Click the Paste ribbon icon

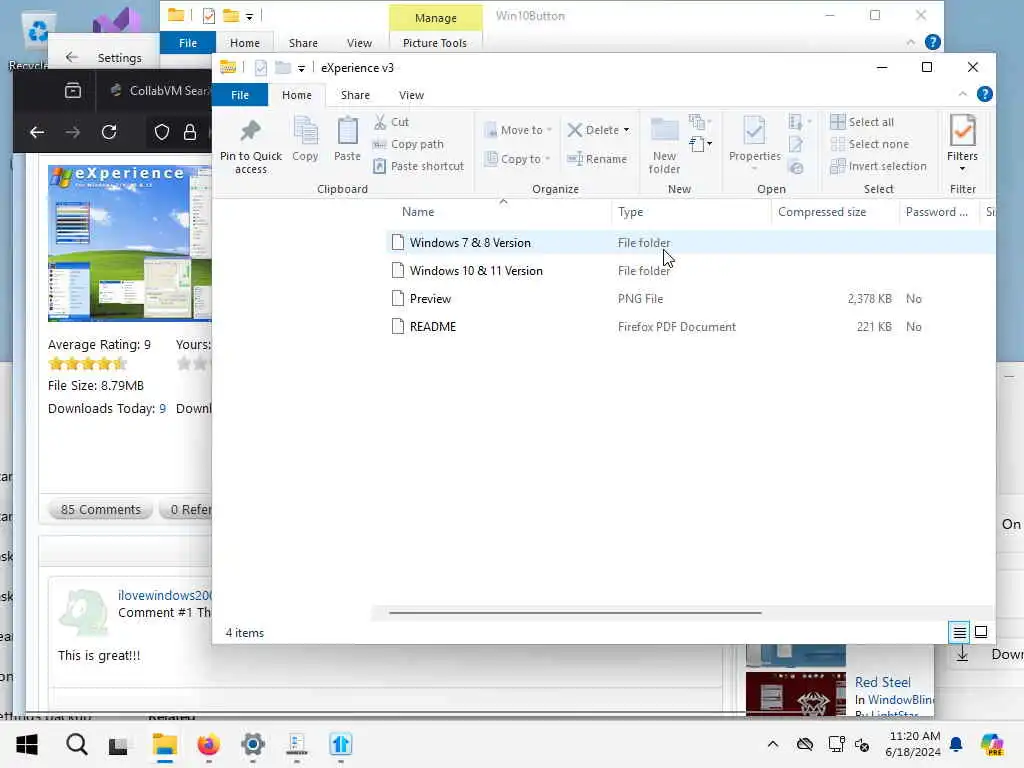[x=347, y=138]
